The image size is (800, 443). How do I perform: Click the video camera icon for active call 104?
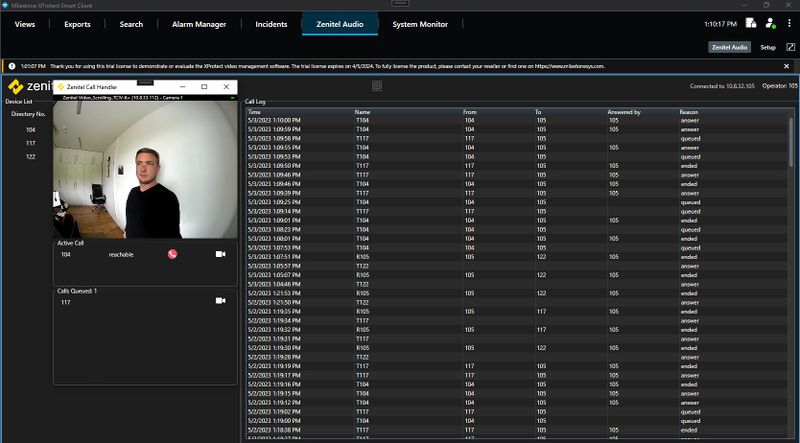click(x=220, y=255)
